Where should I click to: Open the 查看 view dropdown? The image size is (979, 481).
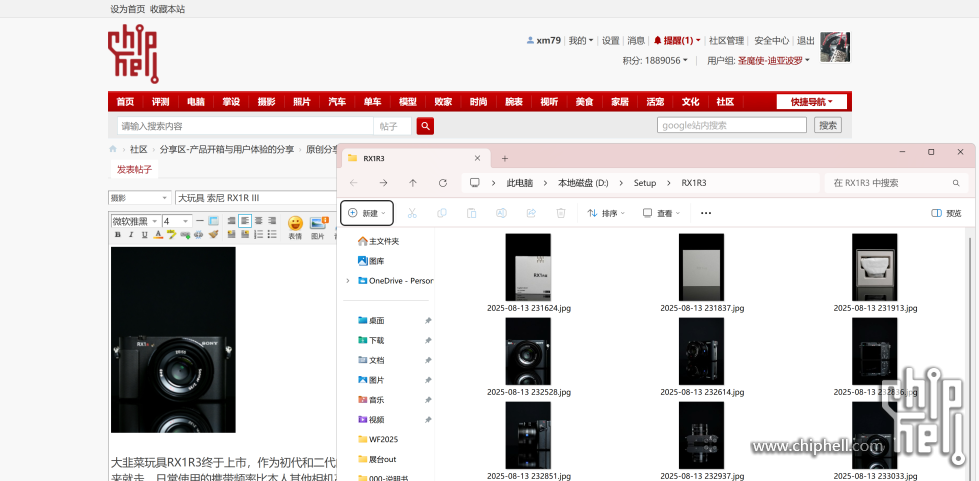point(661,213)
